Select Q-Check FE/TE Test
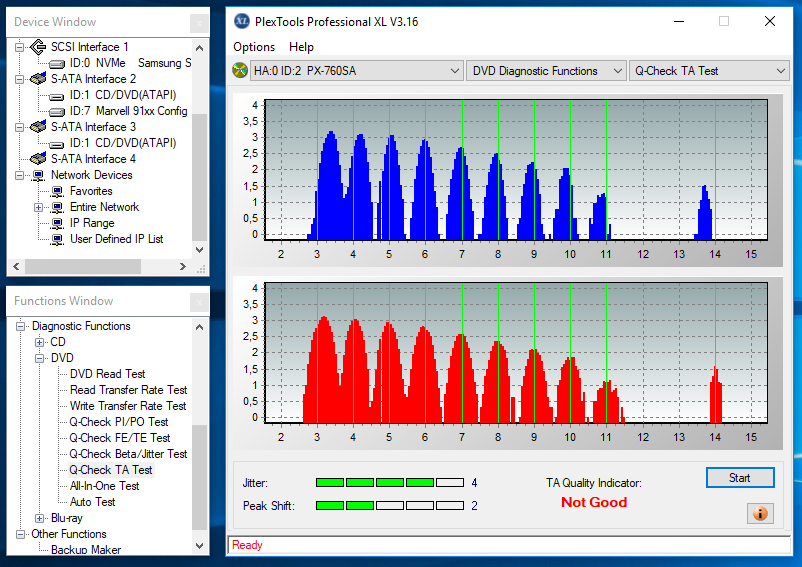The width and height of the screenshot is (802, 567). 120,438
